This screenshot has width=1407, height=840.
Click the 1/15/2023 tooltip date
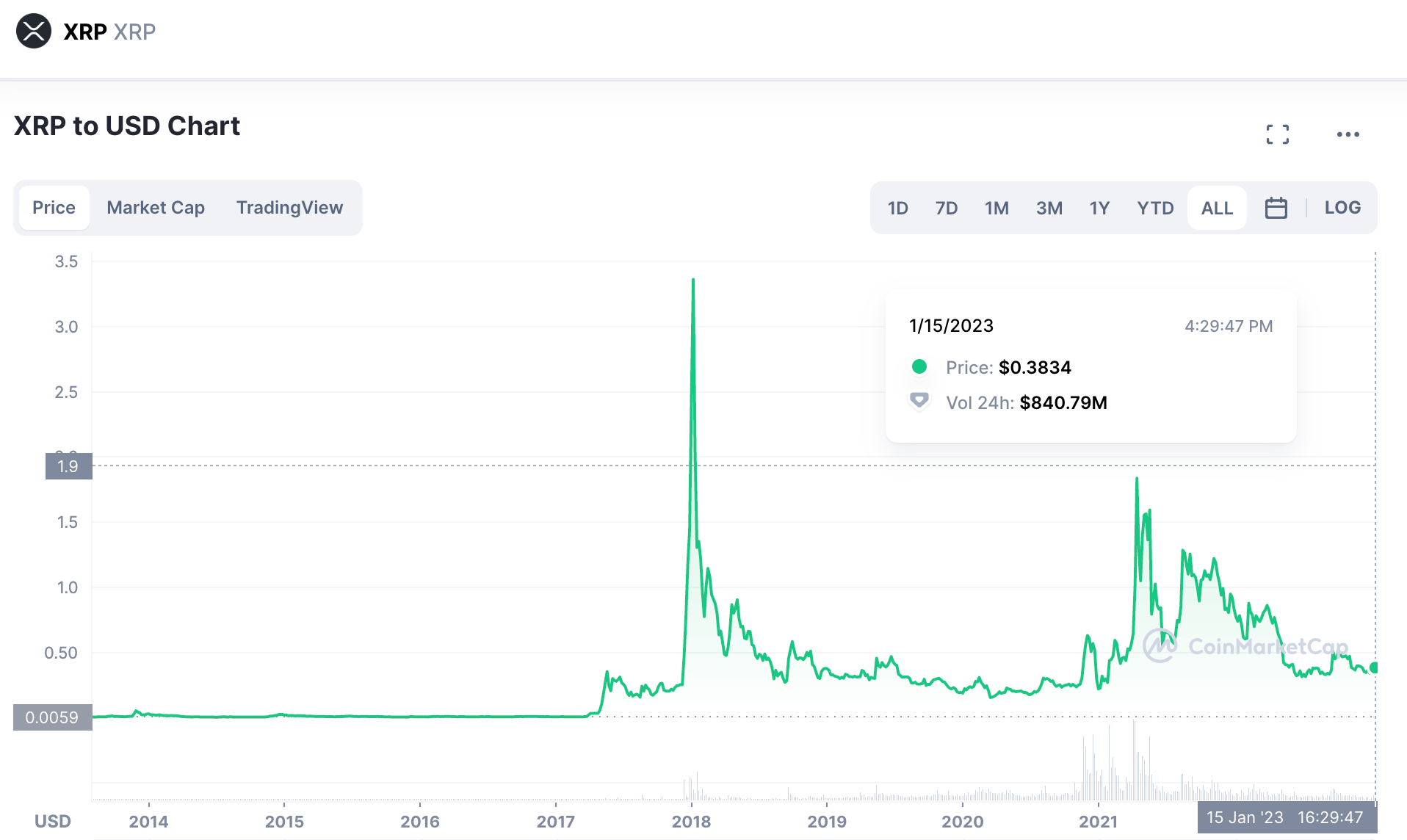pos(951,326)
